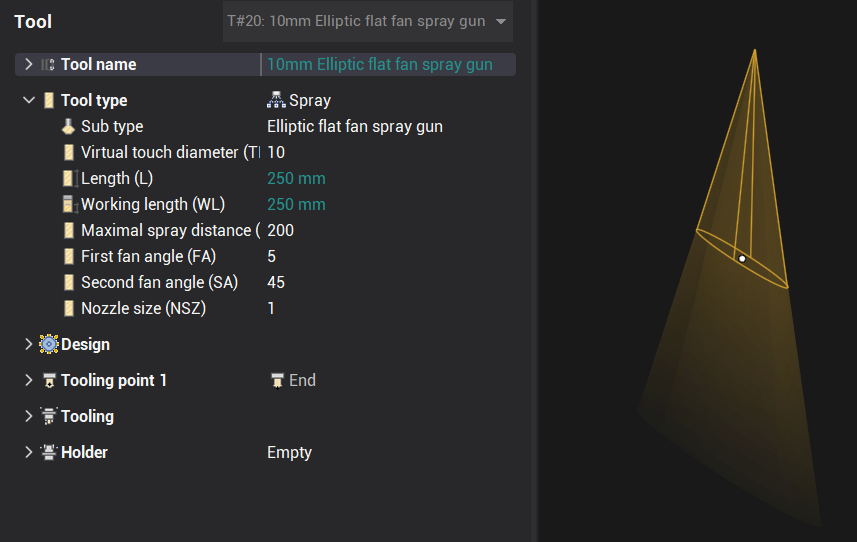857x542 pixels.
Task: Select the Maximal spray distance value 200
Action: [x=280, y=230]
